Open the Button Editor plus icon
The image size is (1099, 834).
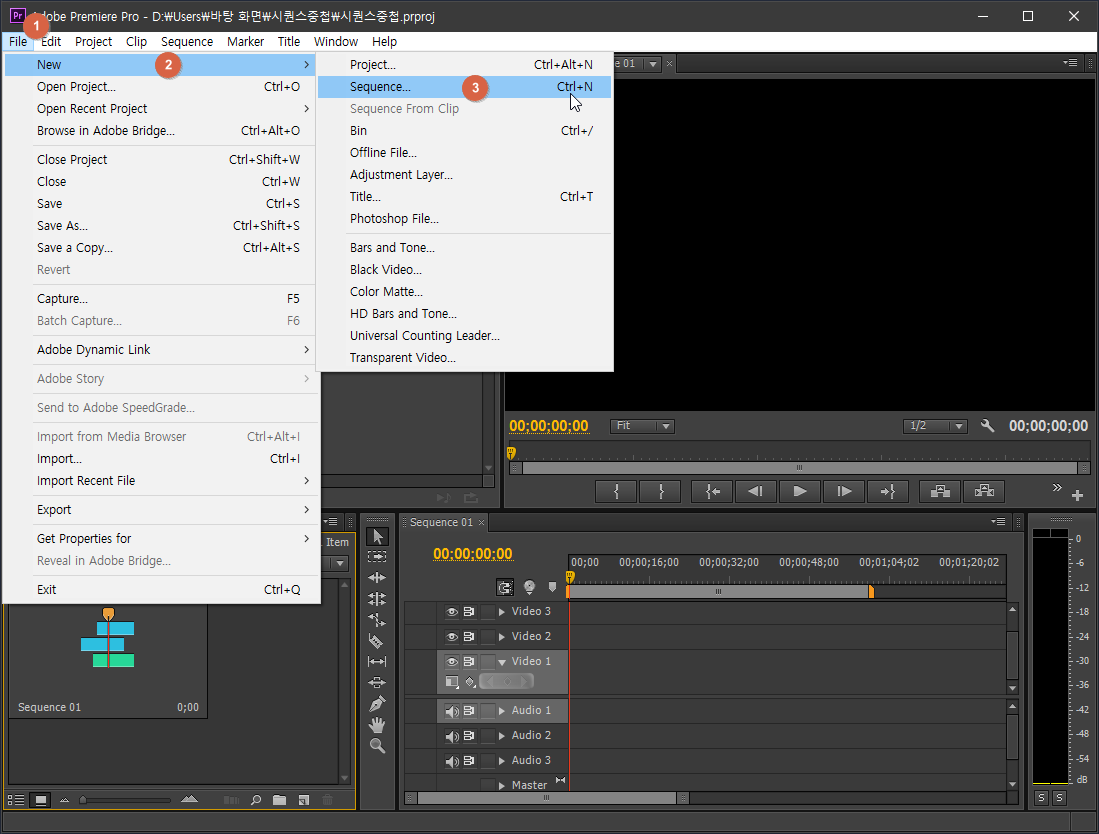(1077, 495)
